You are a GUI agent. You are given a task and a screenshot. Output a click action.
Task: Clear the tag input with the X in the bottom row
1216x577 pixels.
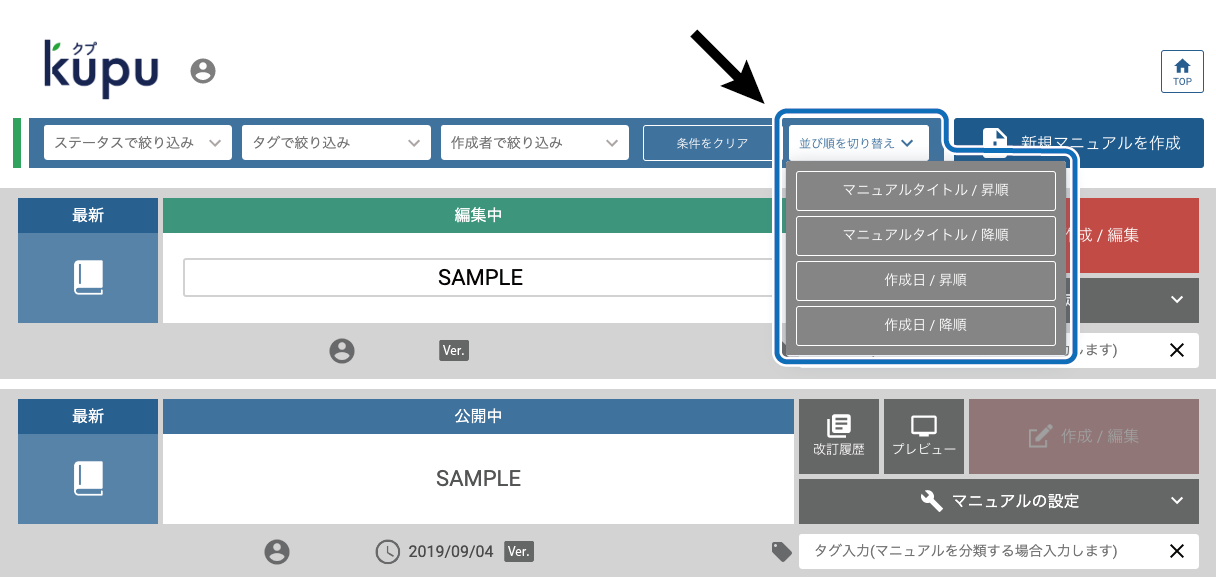[1177, 551]
